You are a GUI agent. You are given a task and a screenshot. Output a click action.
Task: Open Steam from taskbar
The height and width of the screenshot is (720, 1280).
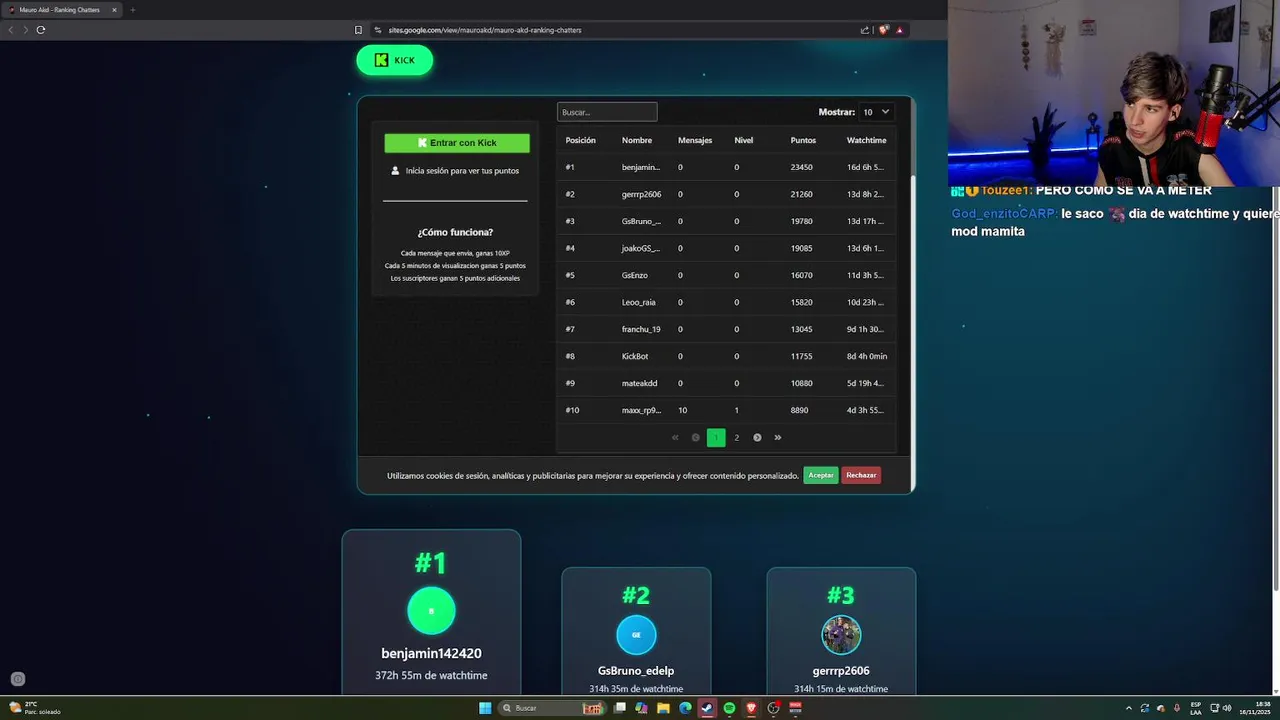pos(707,708)
